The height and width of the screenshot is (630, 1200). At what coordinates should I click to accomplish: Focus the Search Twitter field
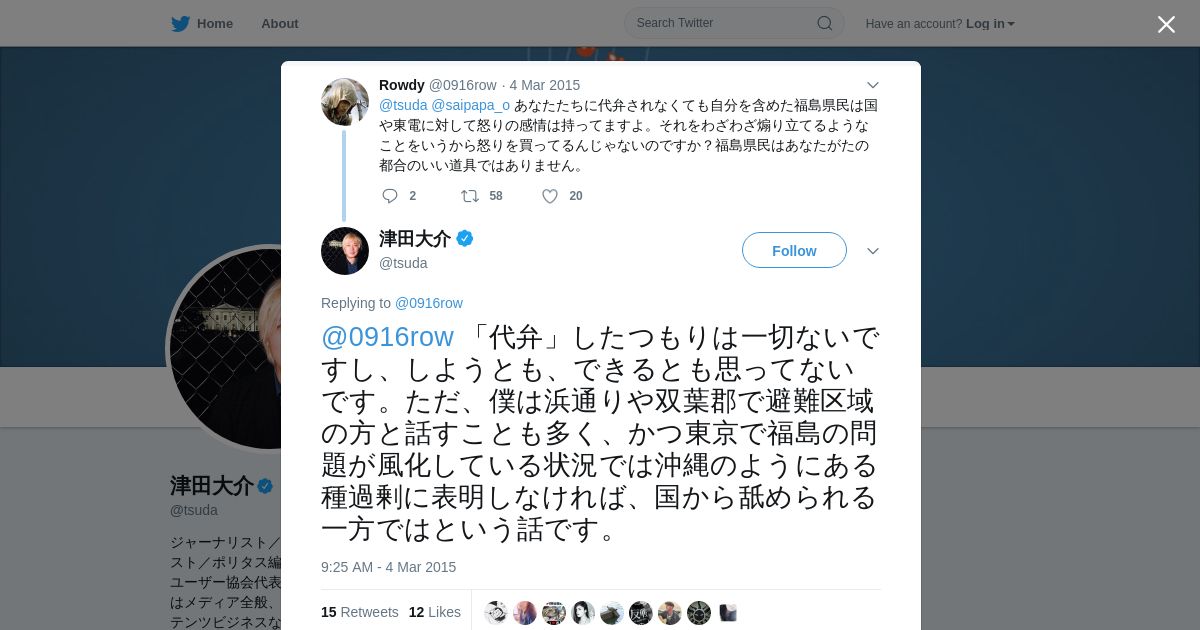click(734, 23)
